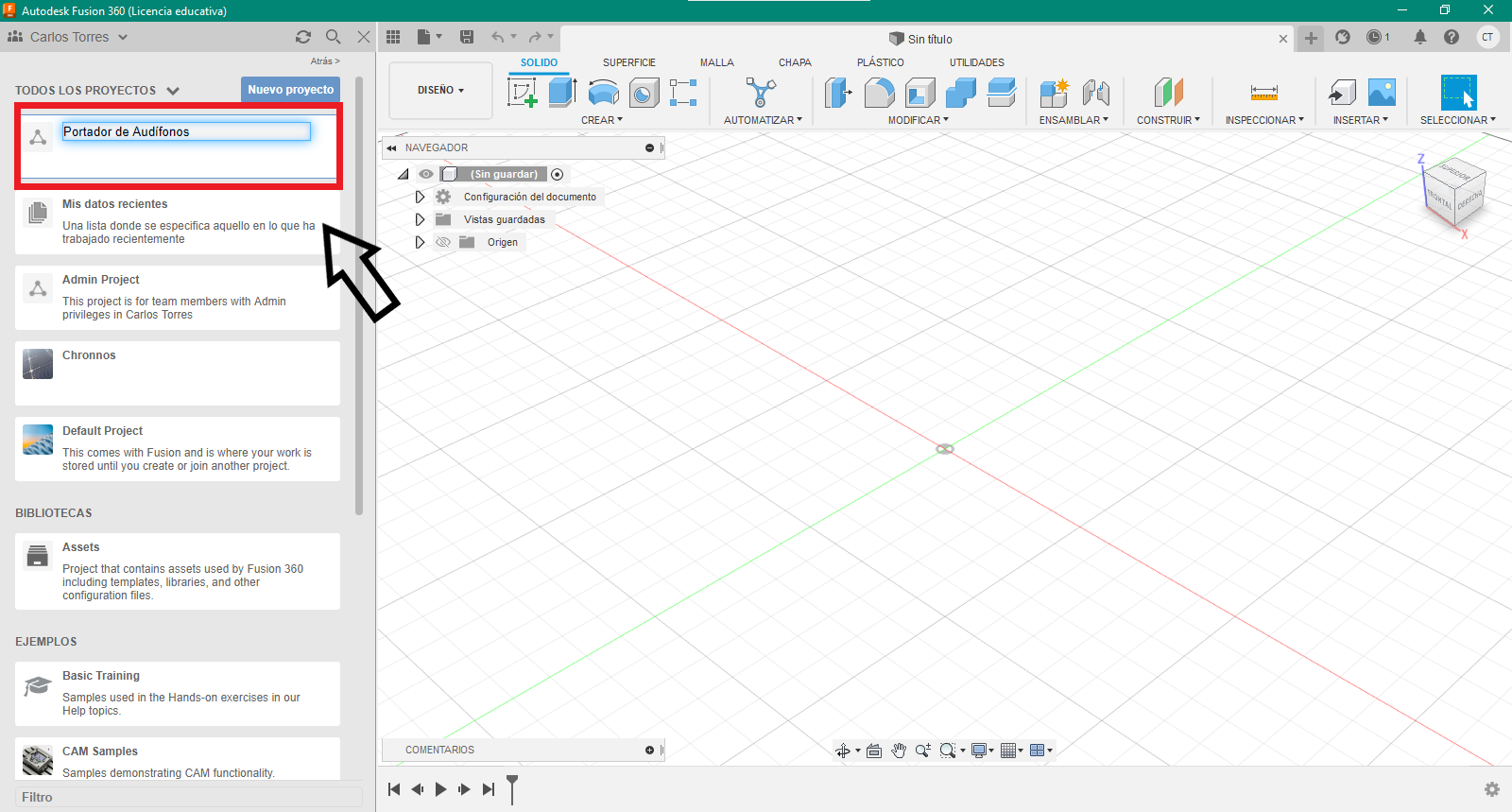This screenshot has height=812, width=1512.
Task: Activate the Hole tool
Action: 644,93
